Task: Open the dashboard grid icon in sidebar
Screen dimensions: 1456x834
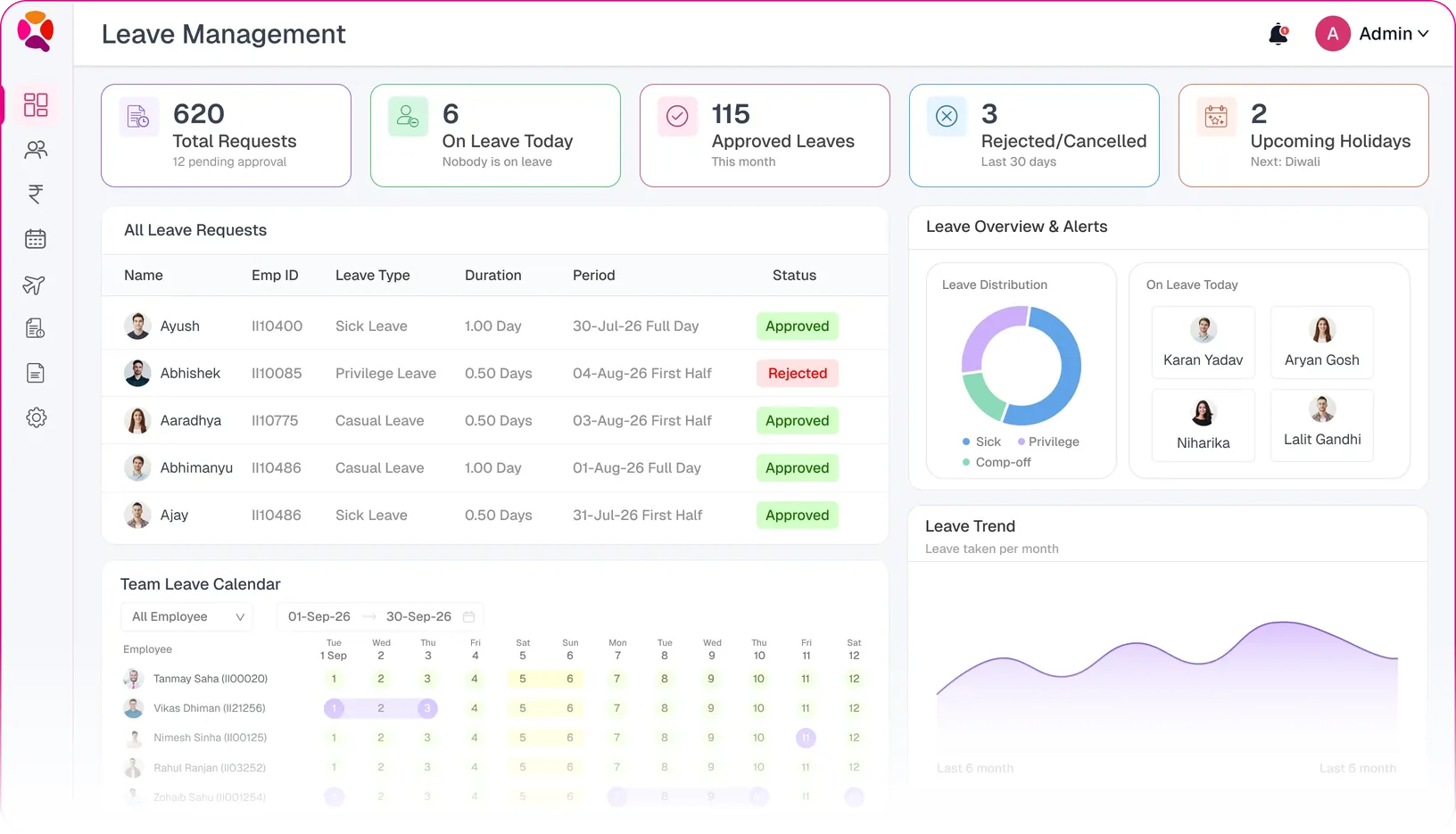Action: click(36, 104)
